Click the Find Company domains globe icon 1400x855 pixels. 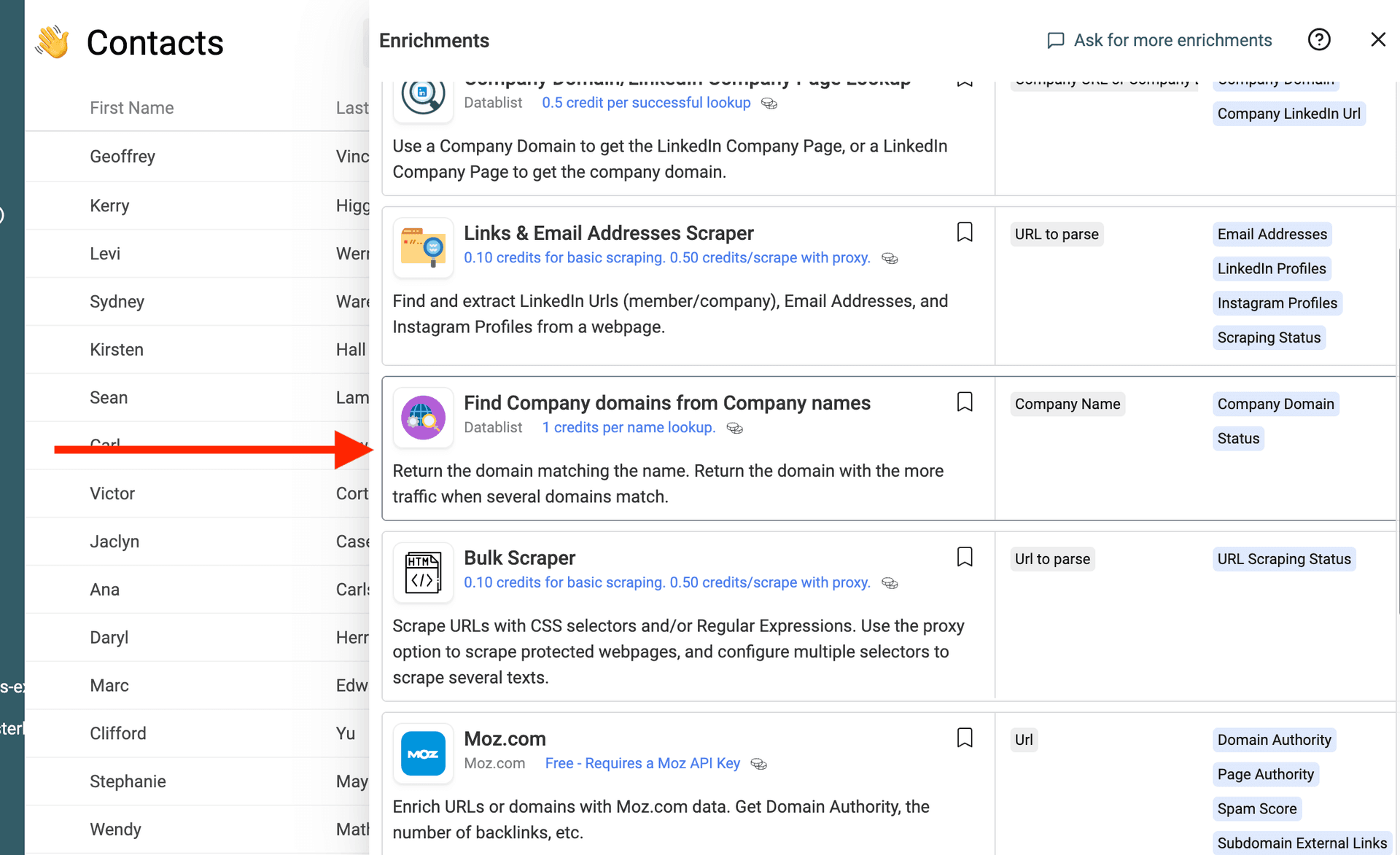pos(423,418)
